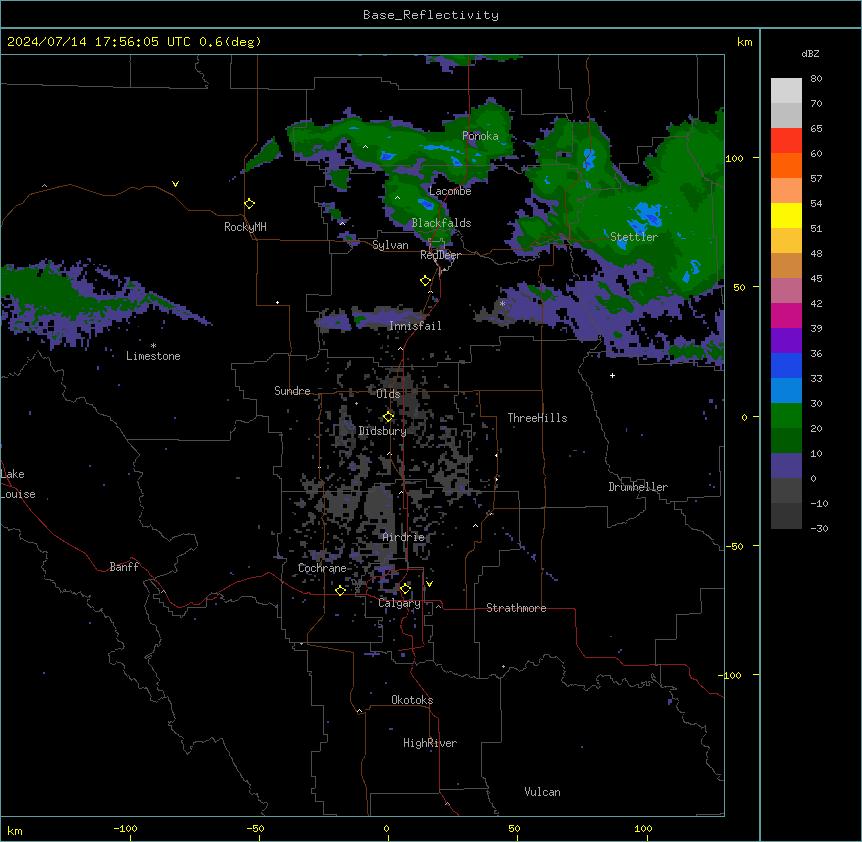Select the Cochrane label
The width and height of the screenshot is (862, 842).
[x=322, y=568]
